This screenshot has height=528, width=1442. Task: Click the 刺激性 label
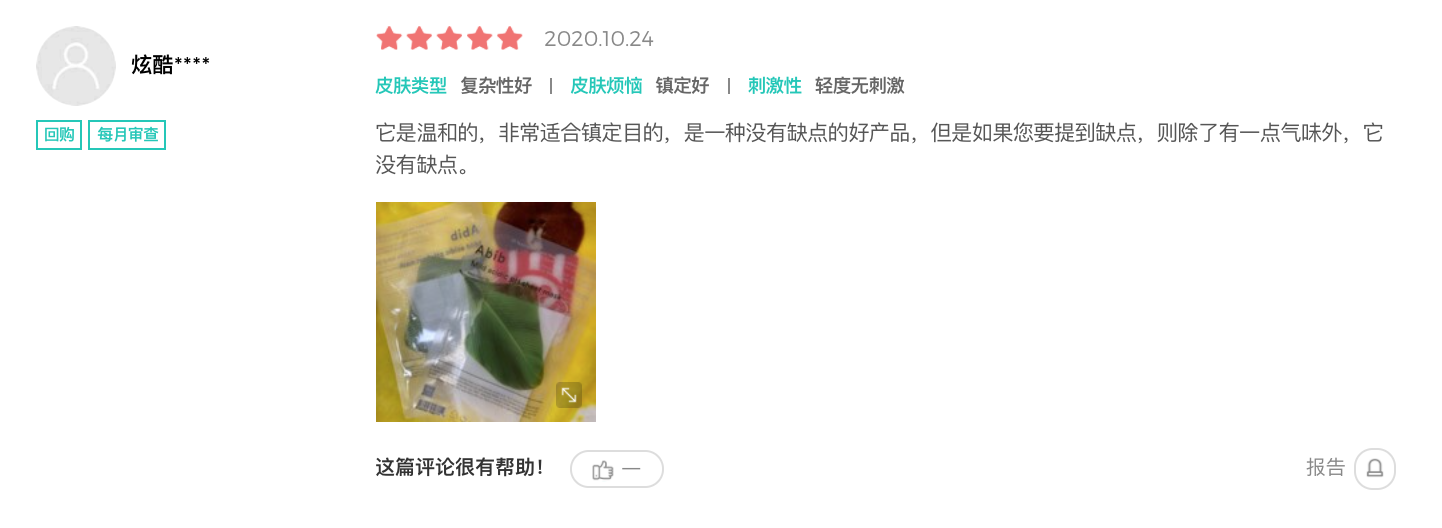pyautogui.click(x=775, y=86)
